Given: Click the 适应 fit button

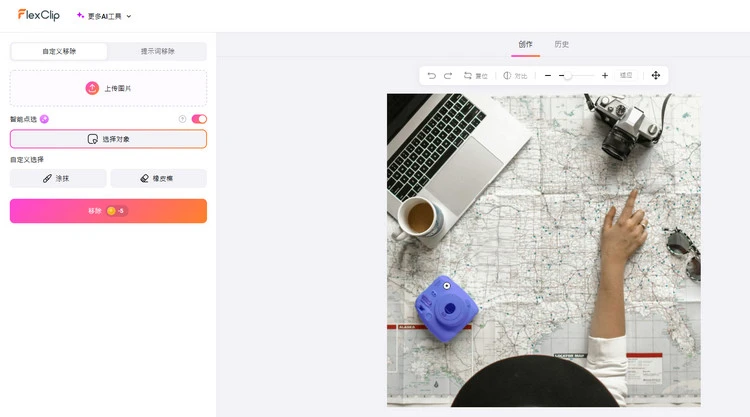Looking at the screenshot, I should [x=626, y=76].
